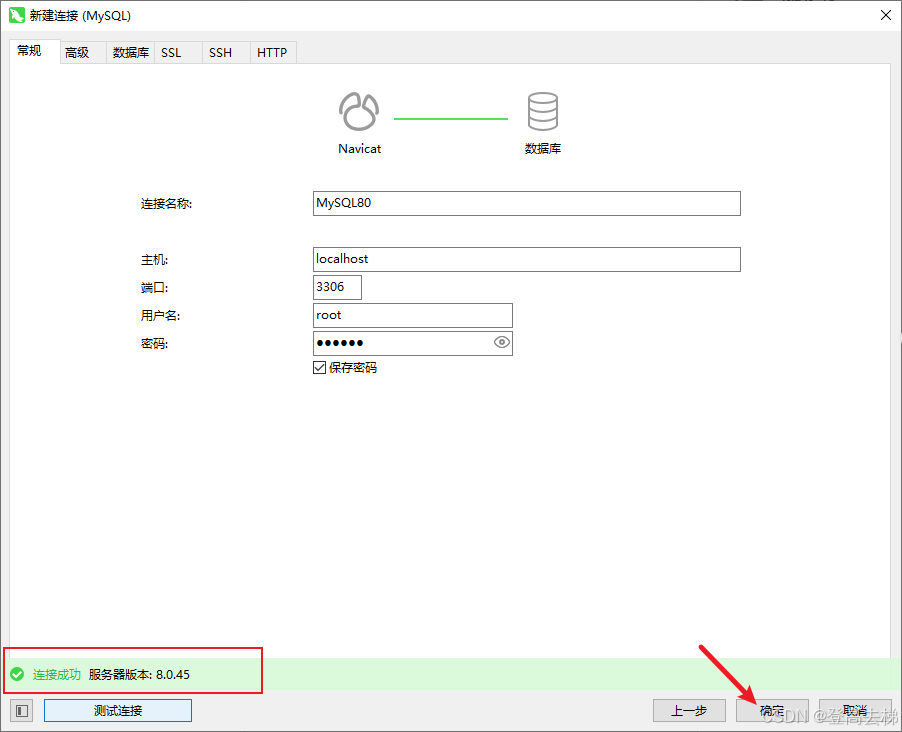Click the green connection success check icon

(x=17, y=674)
